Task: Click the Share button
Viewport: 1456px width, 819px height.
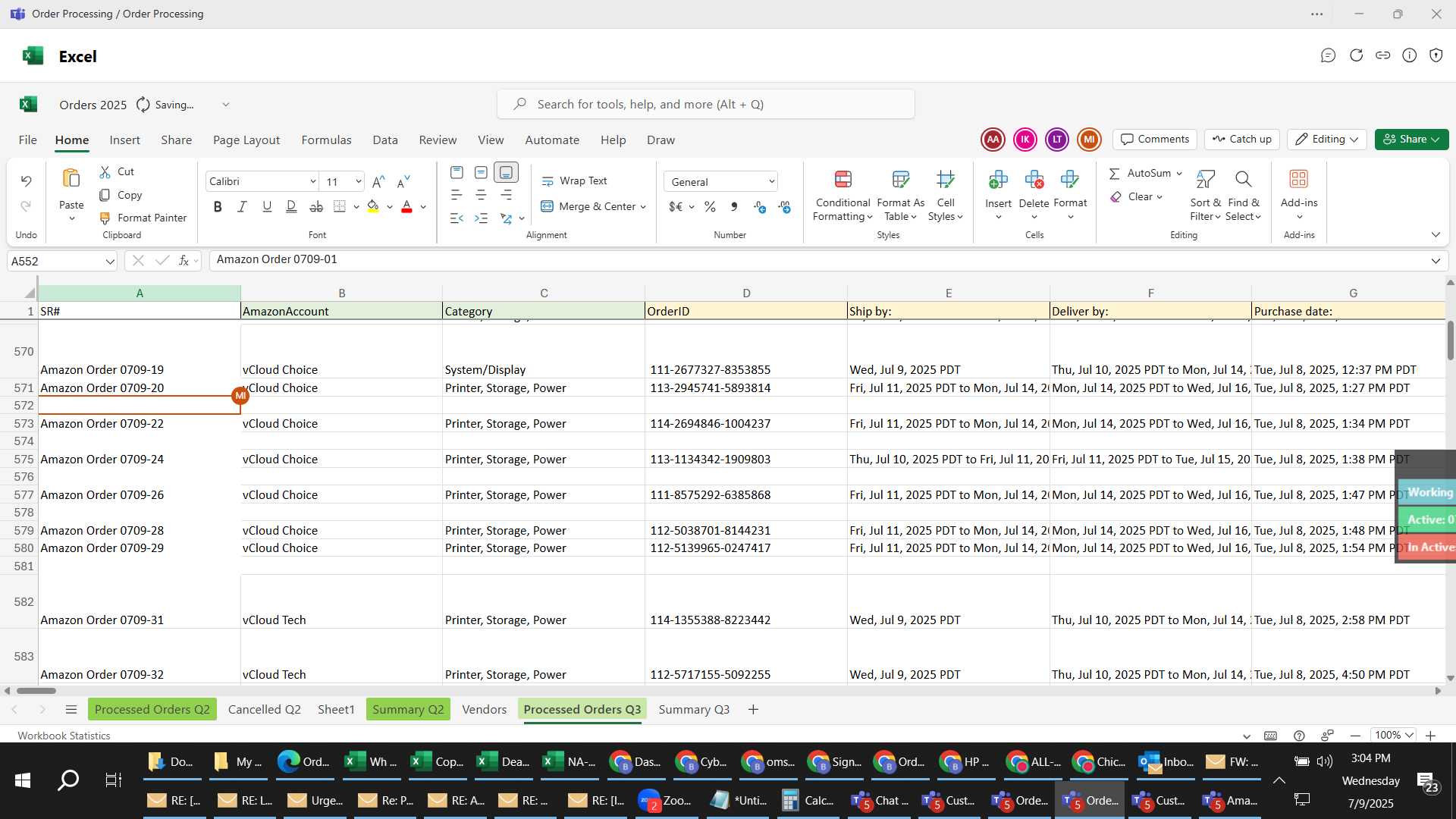Action: tap(1411, 140)
